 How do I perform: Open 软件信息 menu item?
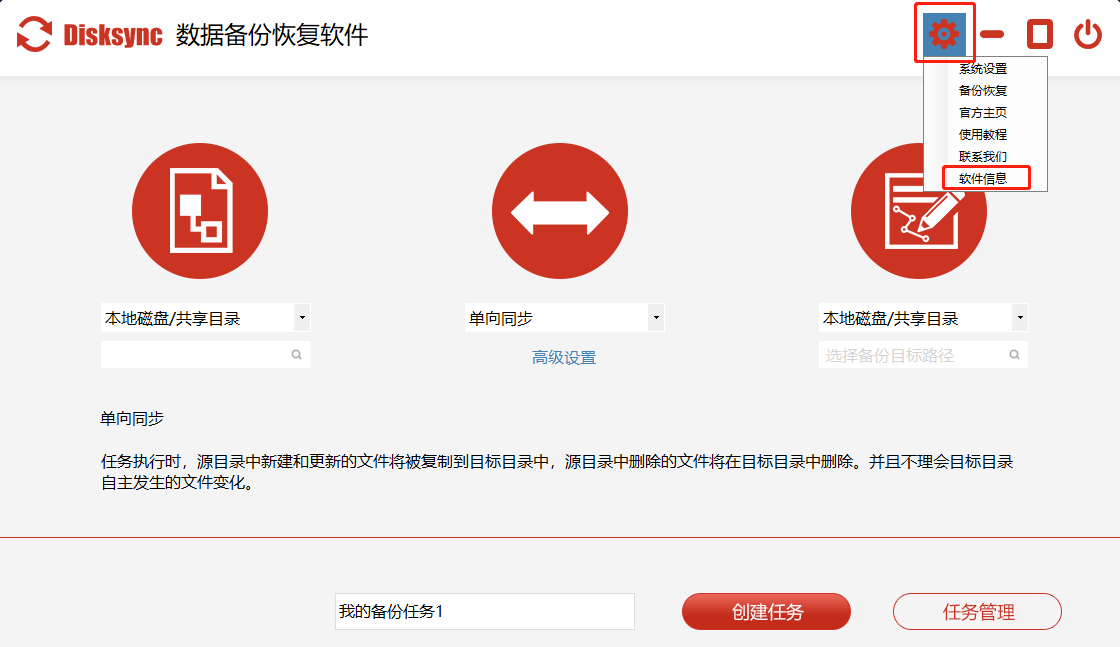(x=983, y=179)
